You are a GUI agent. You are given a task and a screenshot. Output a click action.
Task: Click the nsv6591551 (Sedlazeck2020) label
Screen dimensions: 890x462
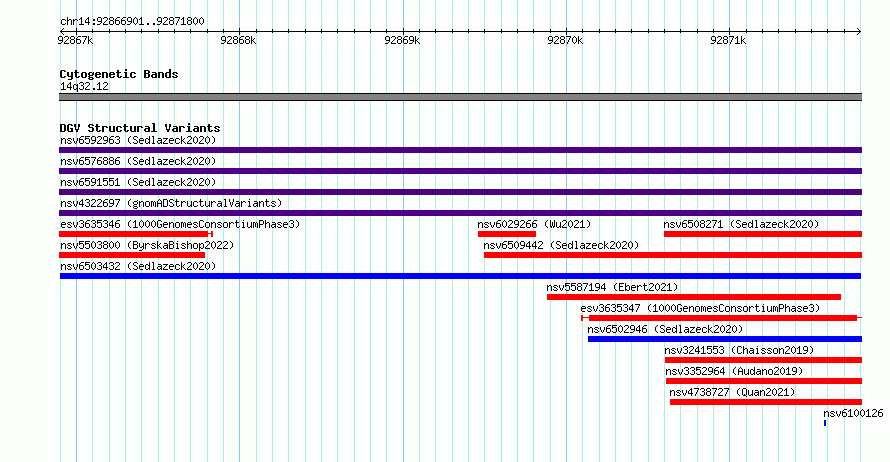tap(138, 182)
